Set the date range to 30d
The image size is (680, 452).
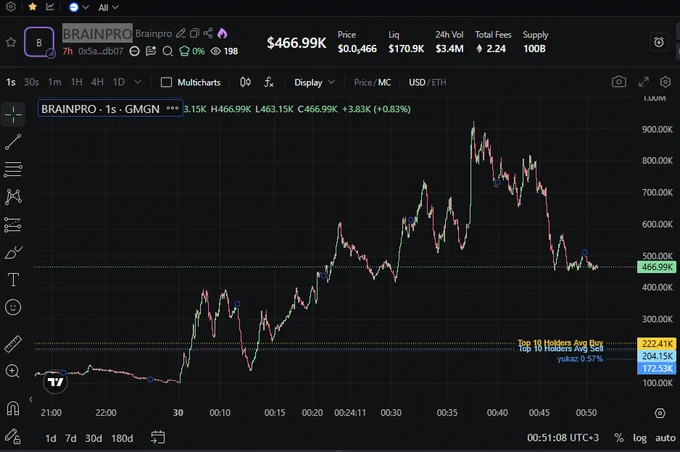point(93,438)
